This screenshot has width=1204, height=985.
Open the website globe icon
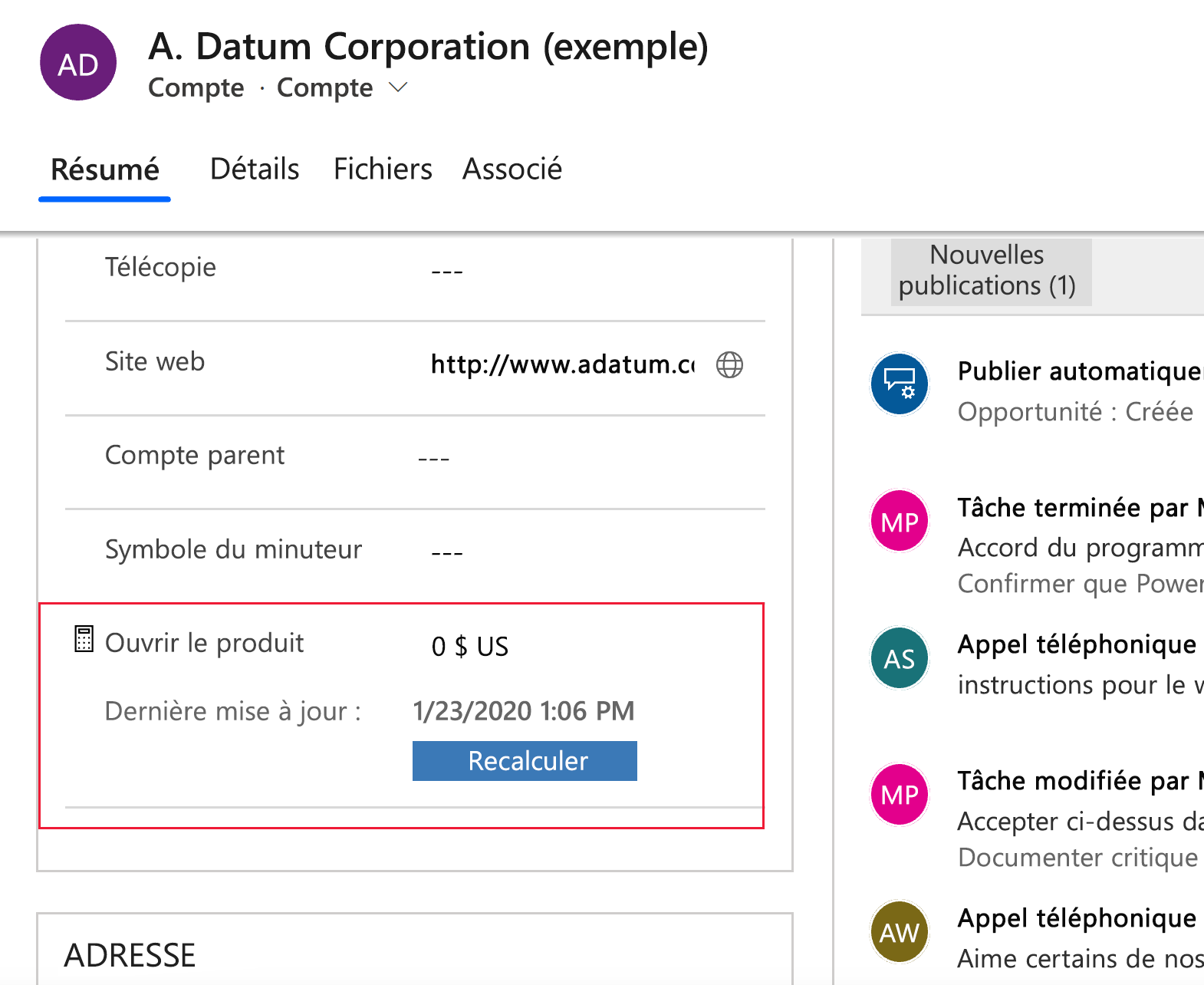729,364
